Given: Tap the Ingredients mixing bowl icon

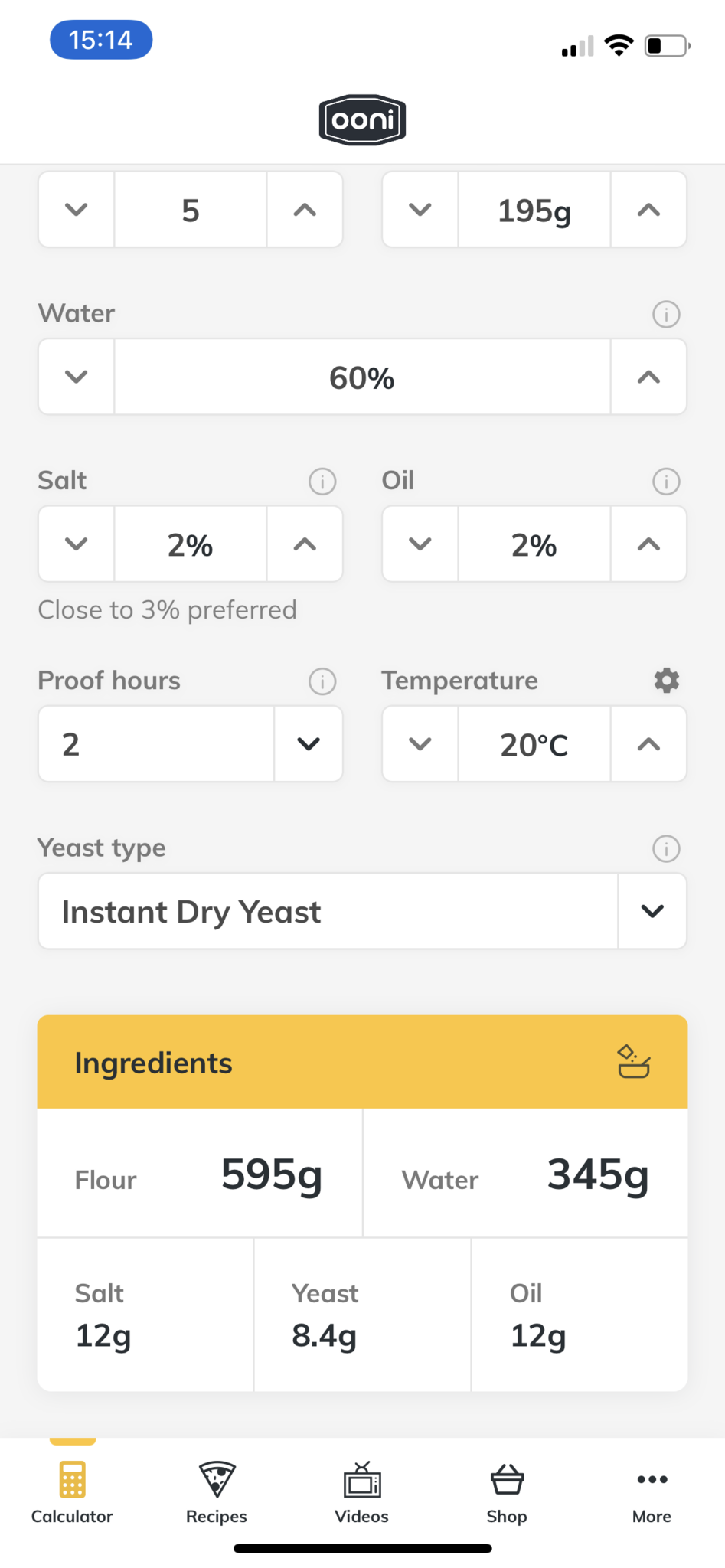Looking at the screenshot, I should coord(634,1062).
